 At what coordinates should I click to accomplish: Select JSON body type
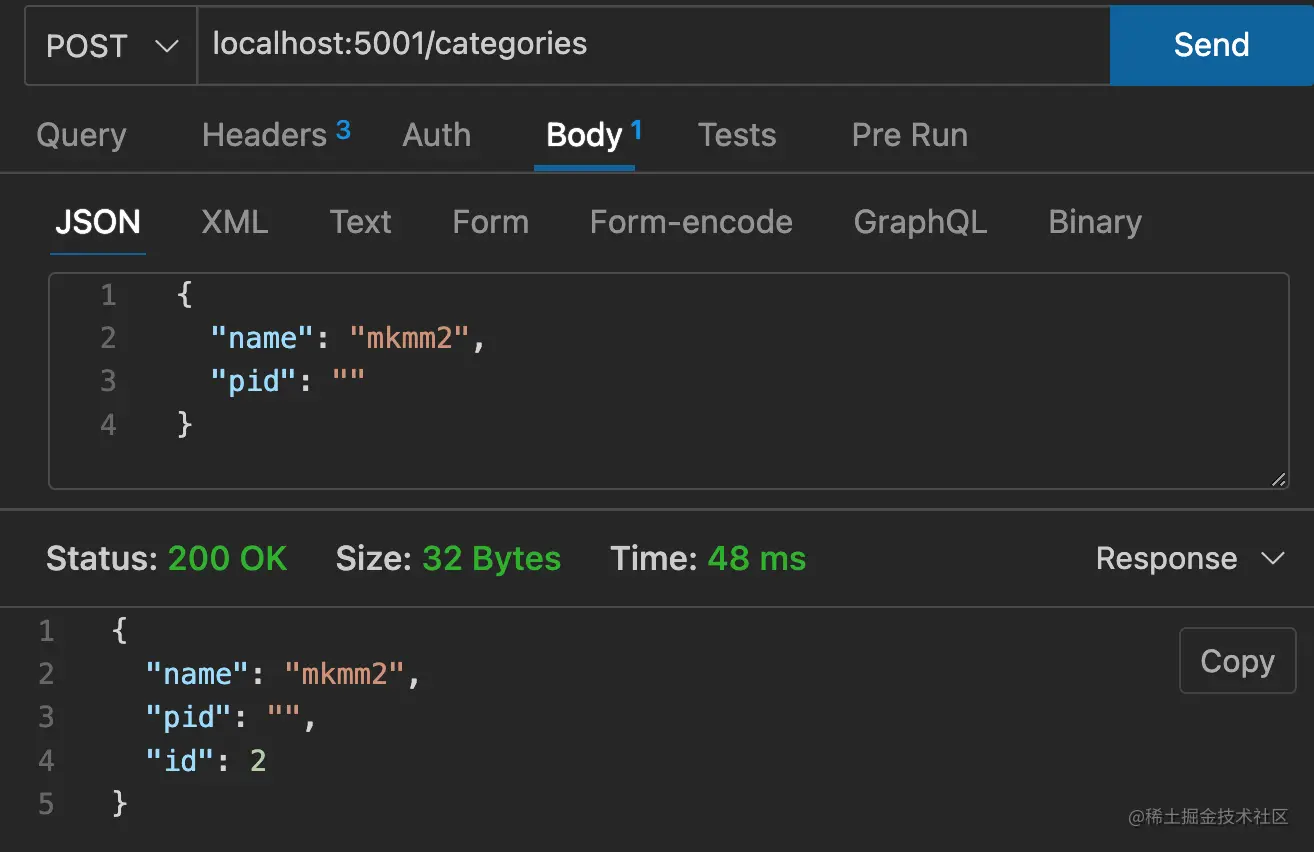(97, 222)
